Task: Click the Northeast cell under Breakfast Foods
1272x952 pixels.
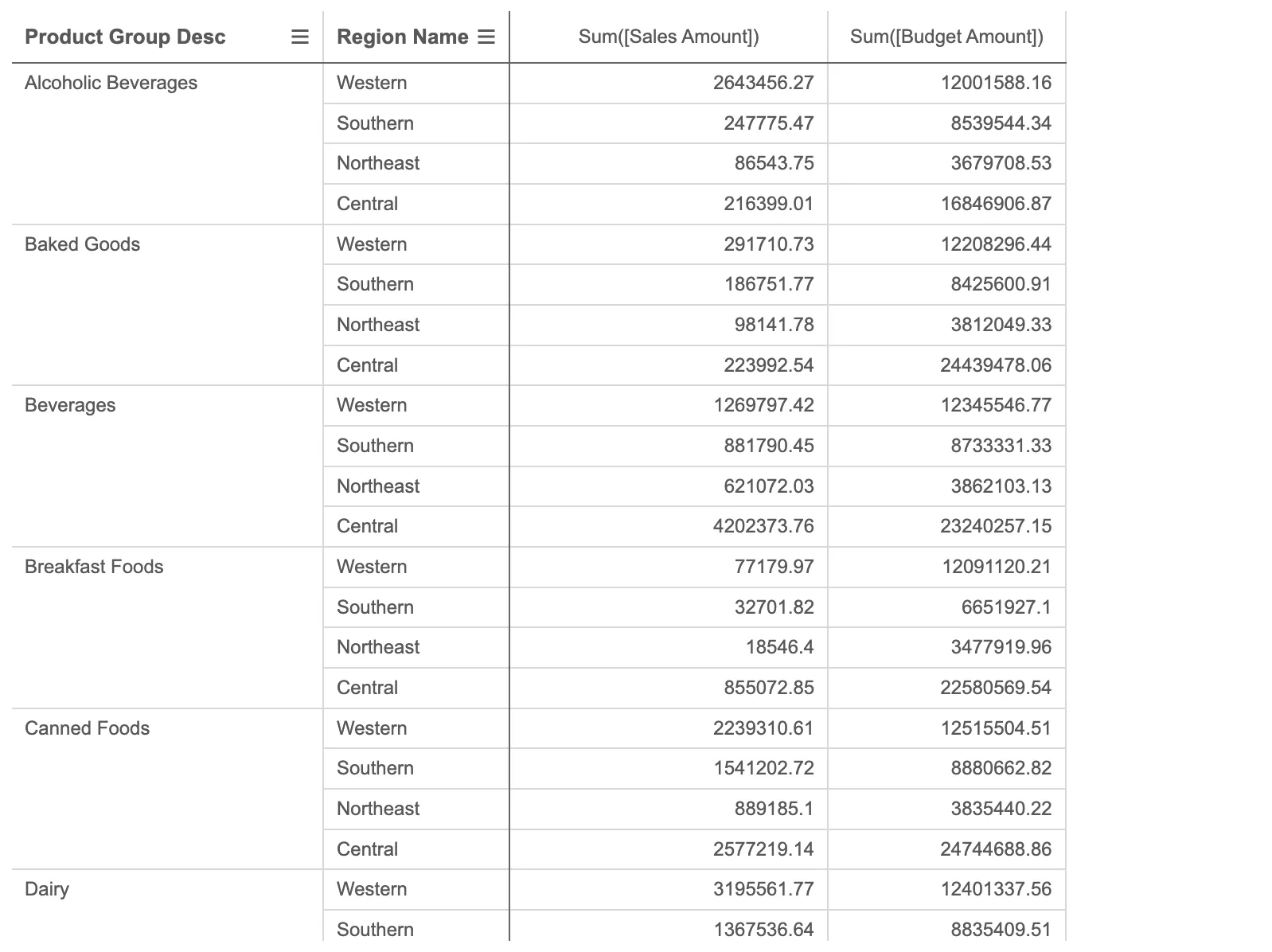Action: pyautogui.click(x=377, y=647)
